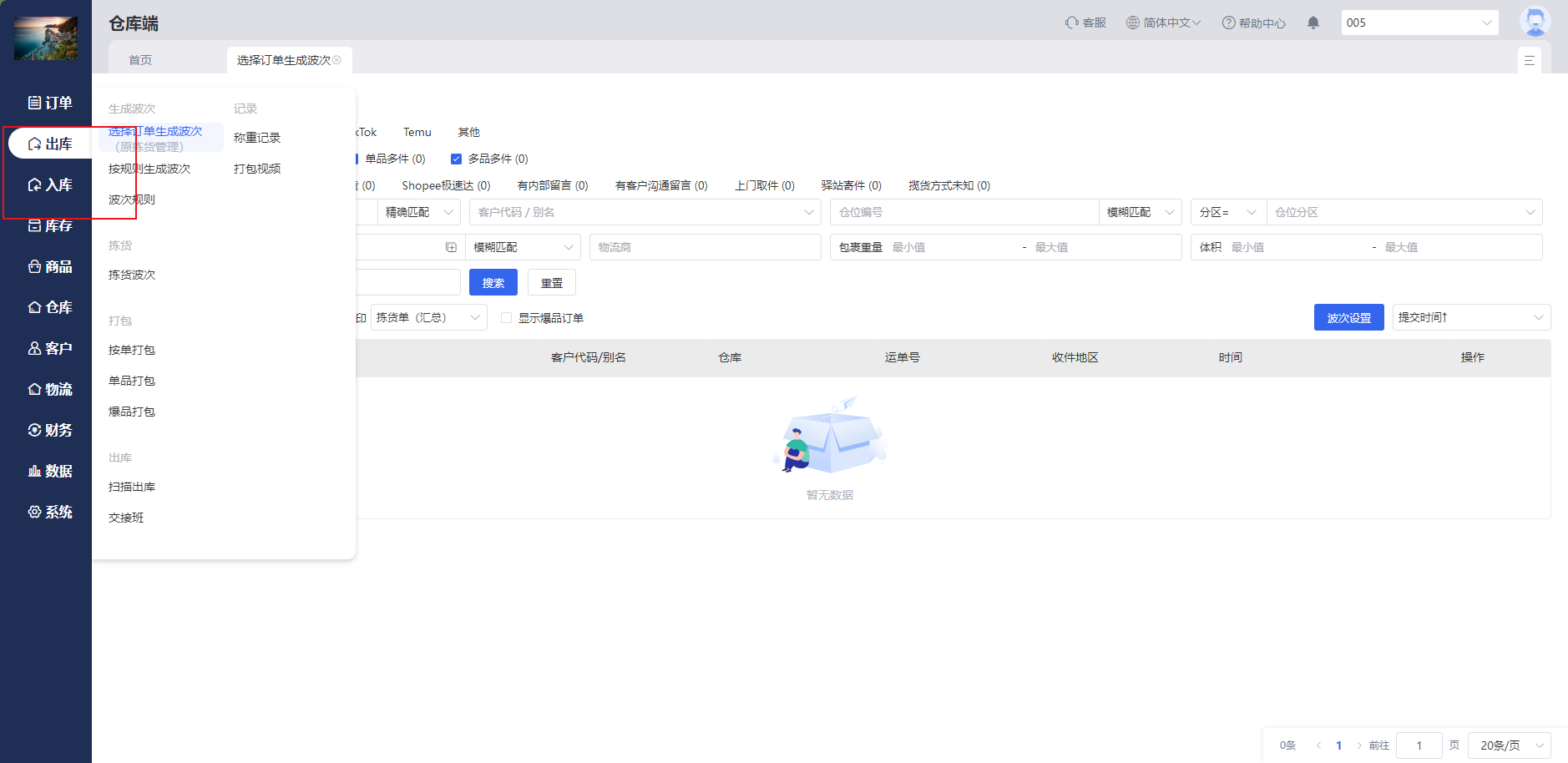Open the 订单 sidebar section
Image resolution: width=1568 pixels, height=763 pixels.
point(49,103)
